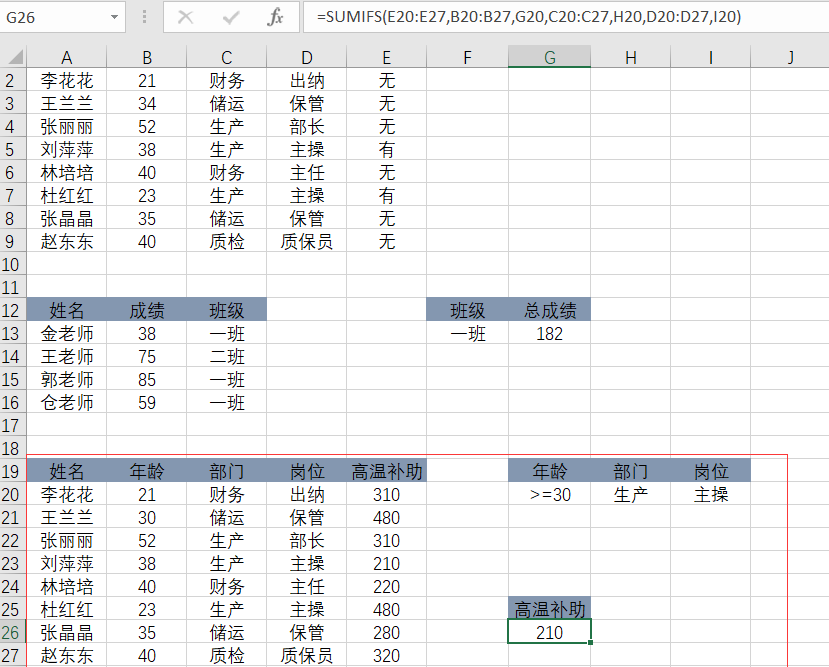829x667 pixels.
Task: Select column H header
Action: [631, 57]
